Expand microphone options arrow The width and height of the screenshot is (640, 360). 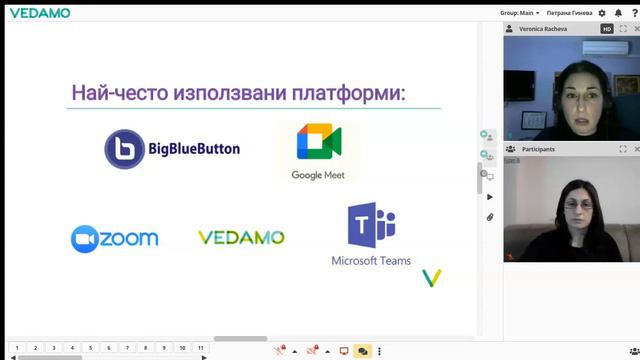click(295, 351)
